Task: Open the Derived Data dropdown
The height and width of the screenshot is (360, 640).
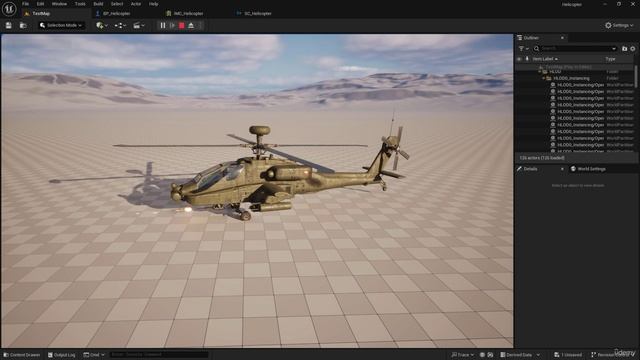Action: point(520,355)
